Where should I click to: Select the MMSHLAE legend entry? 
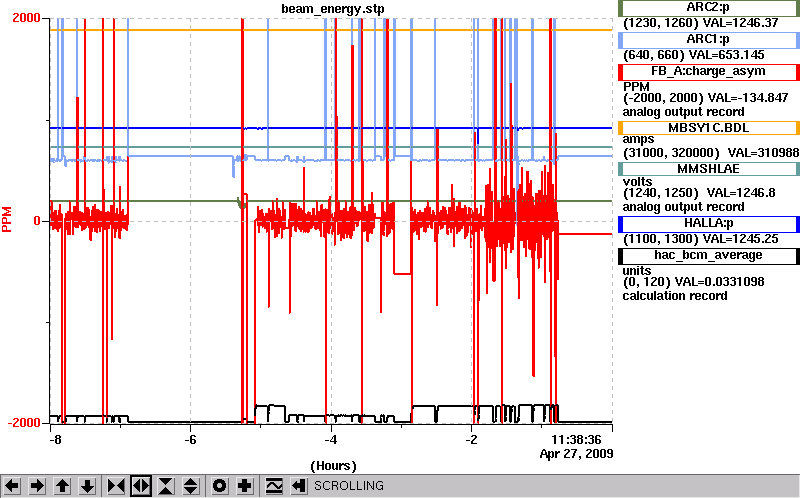pos(709,169)
